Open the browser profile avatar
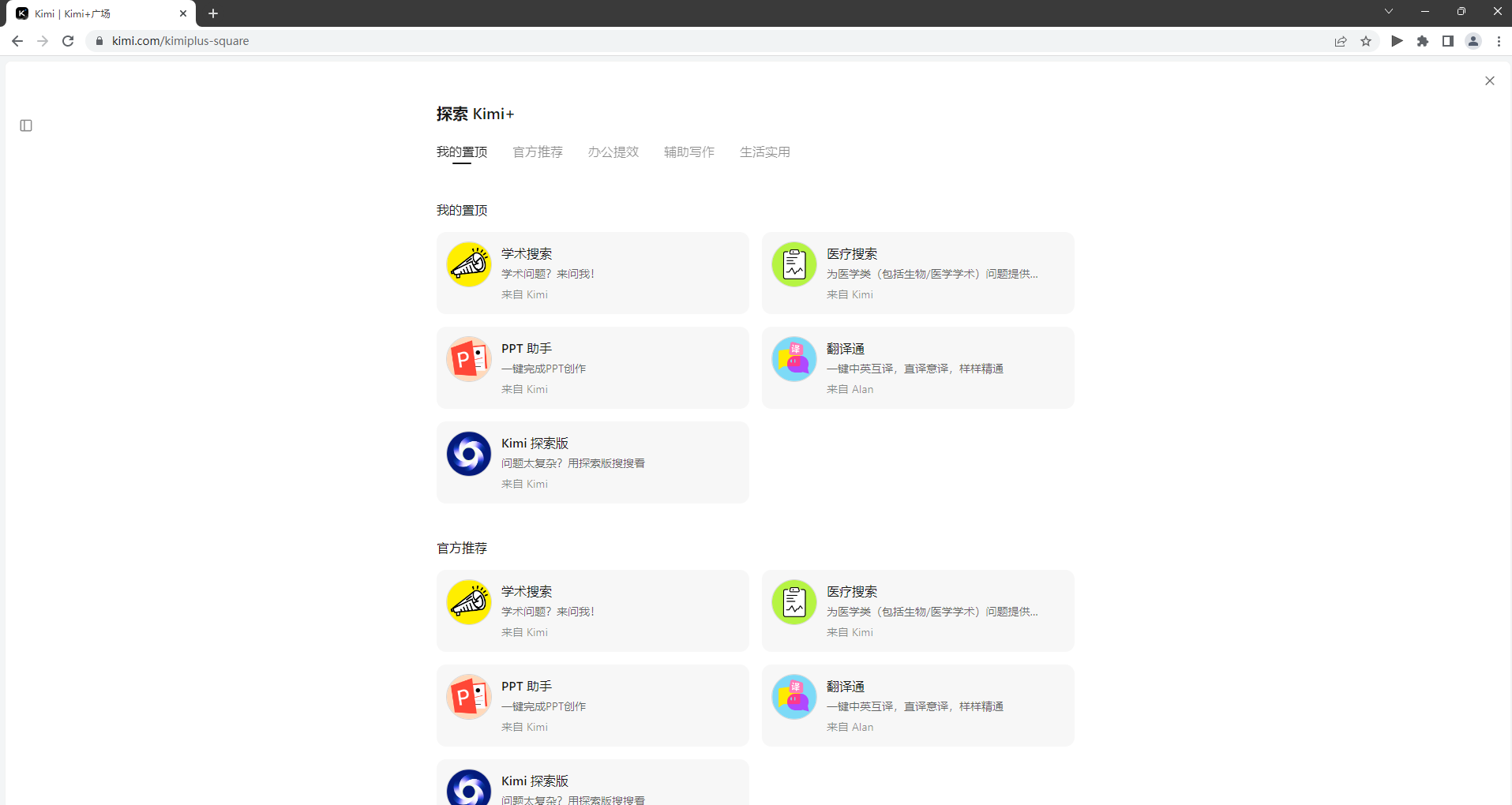 [x=1473, y=41]
